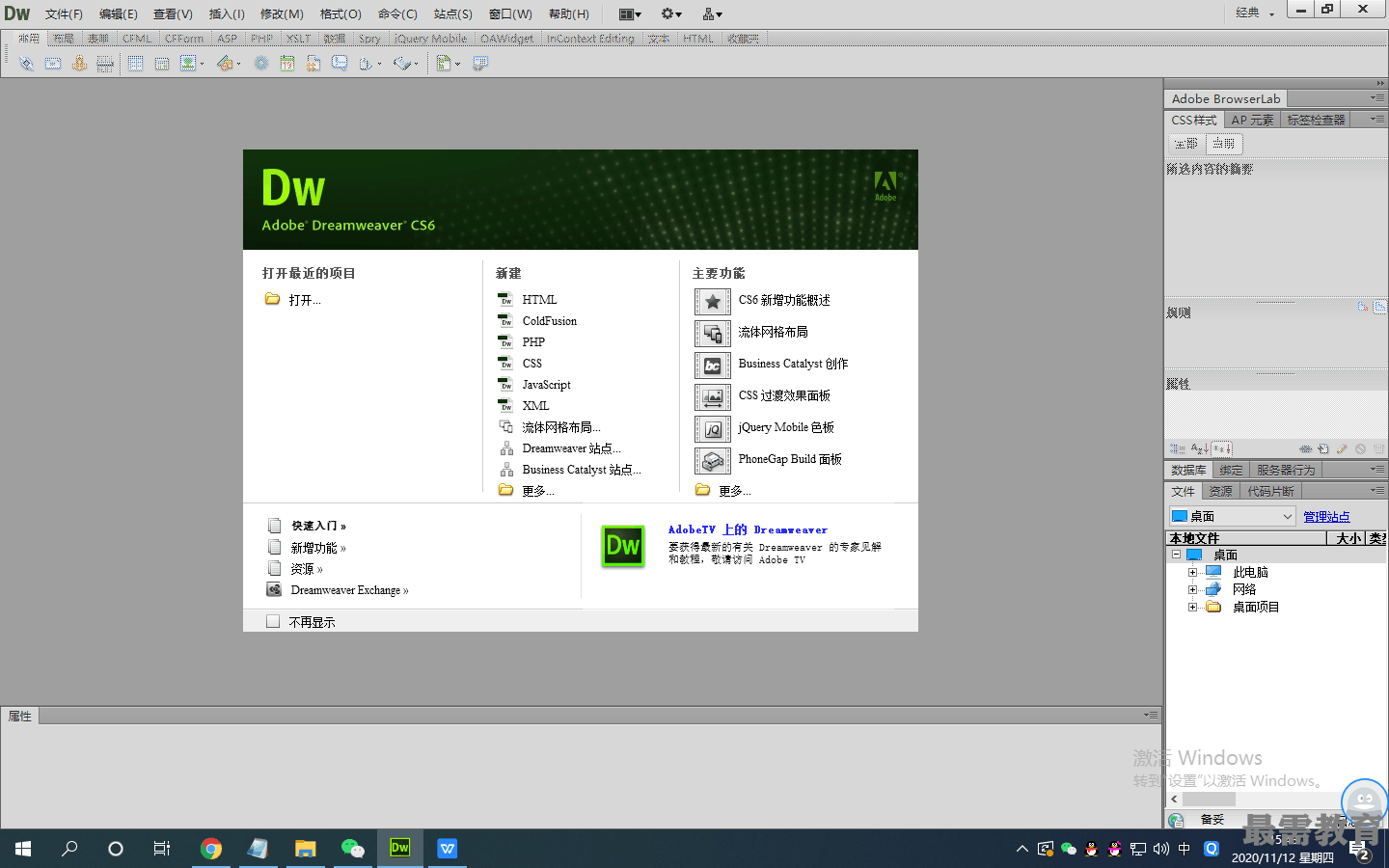Click the Windows Start button

[23, 849]
